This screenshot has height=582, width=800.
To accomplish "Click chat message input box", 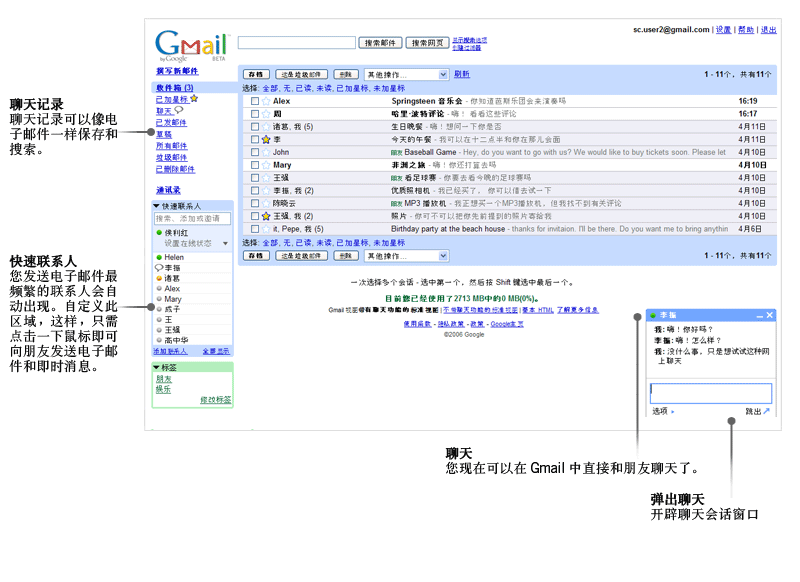I will point(711,394).
